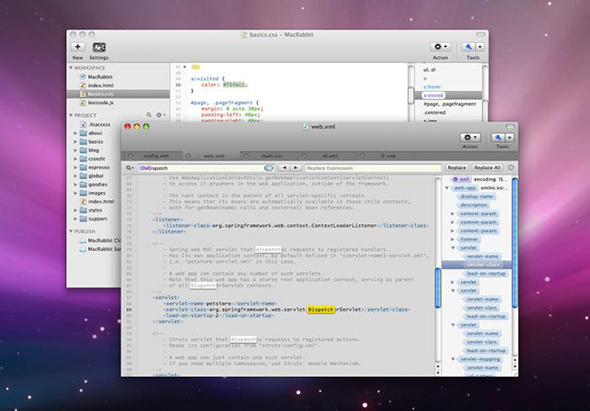Image resolution: width=590 pixels, height=411 pixels.
Task: Switch to the nl.xml tab
Action: tap(329, 156)
